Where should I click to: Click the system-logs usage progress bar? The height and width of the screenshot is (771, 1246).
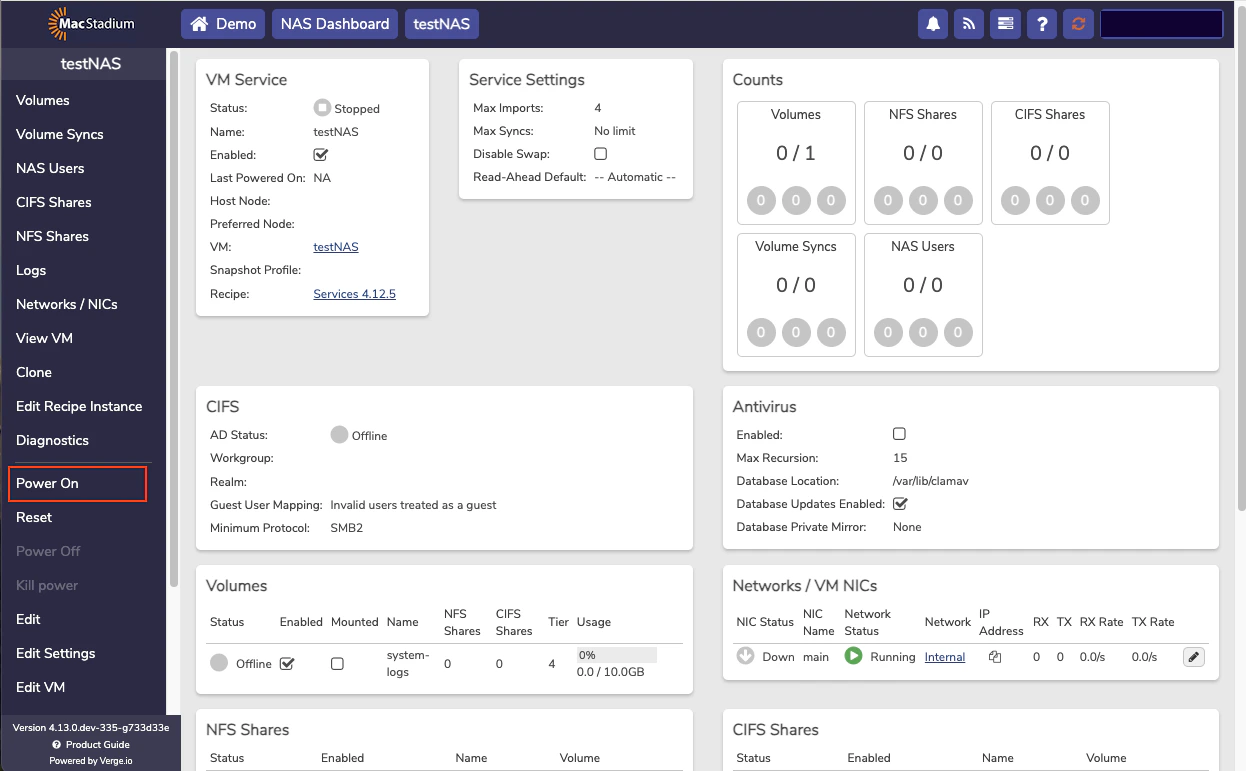(617, 655)
